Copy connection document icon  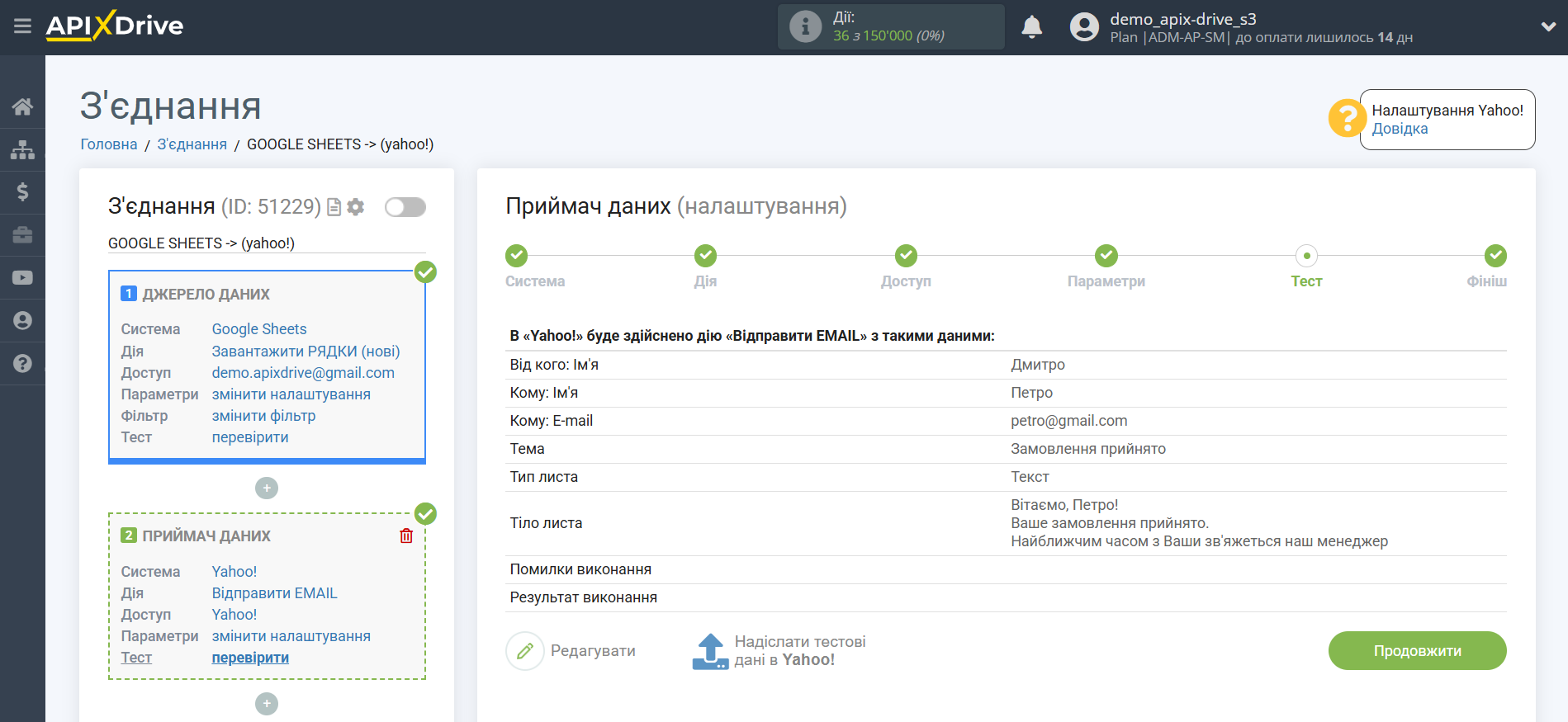pos(334,207)
